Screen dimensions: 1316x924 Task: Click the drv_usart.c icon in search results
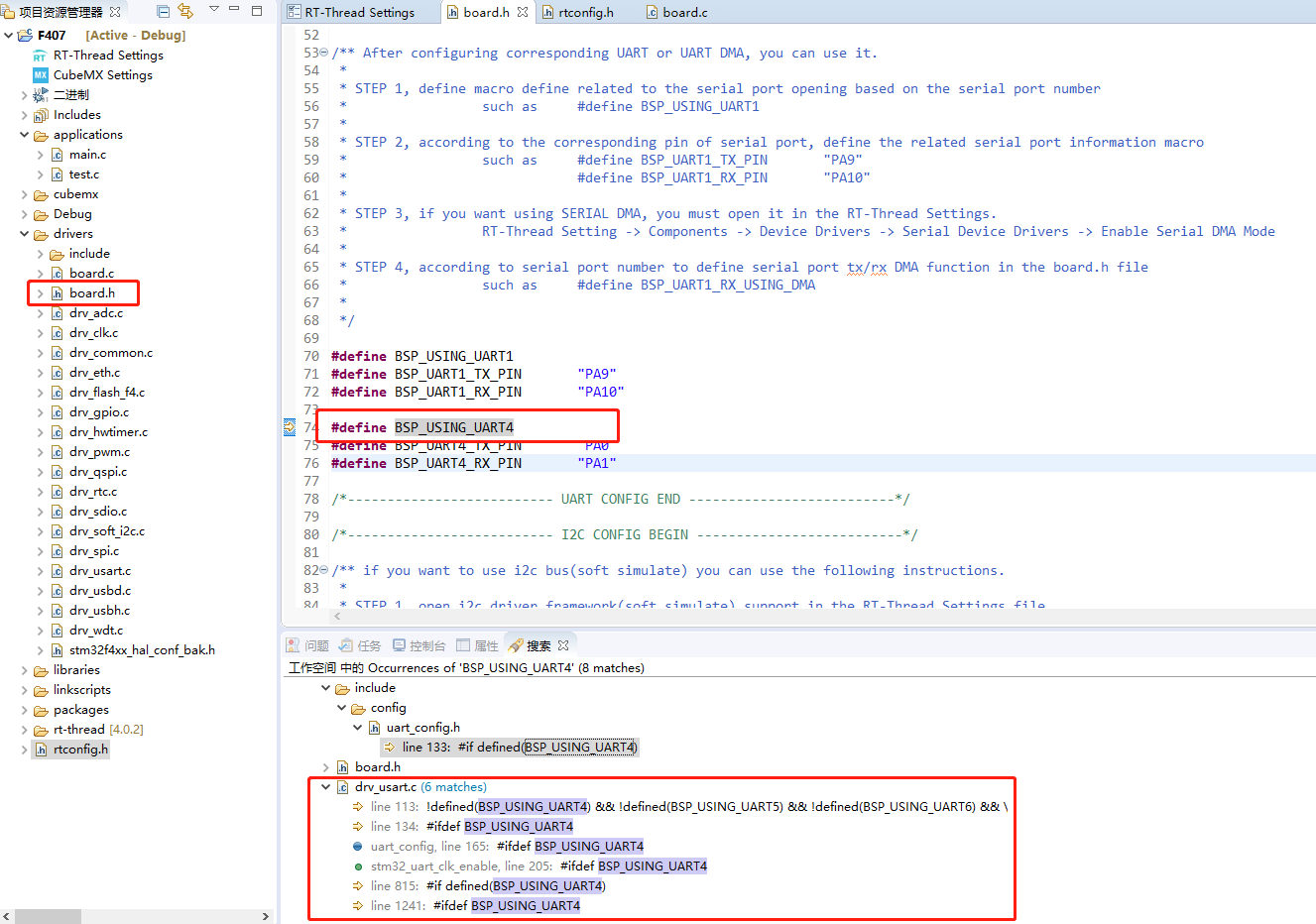click(342, 787)
